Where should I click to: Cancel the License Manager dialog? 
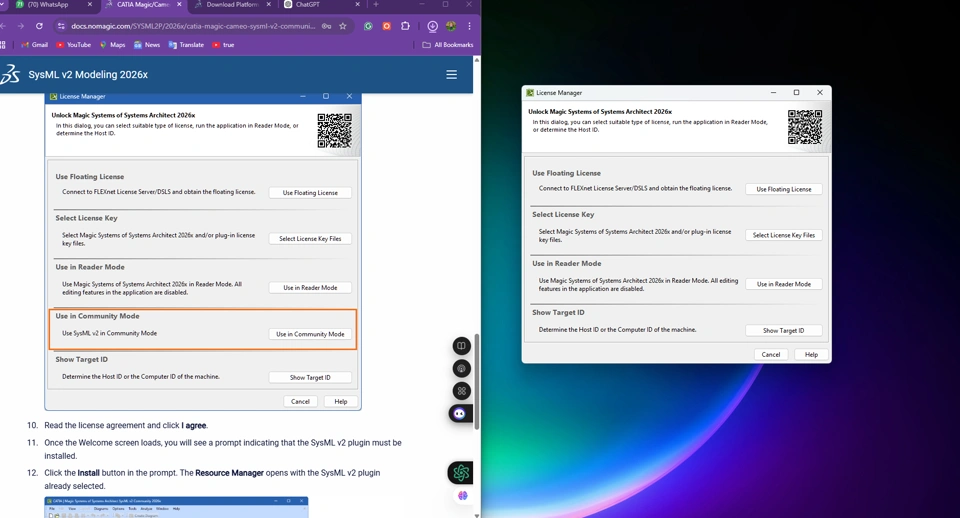point(771,355)
